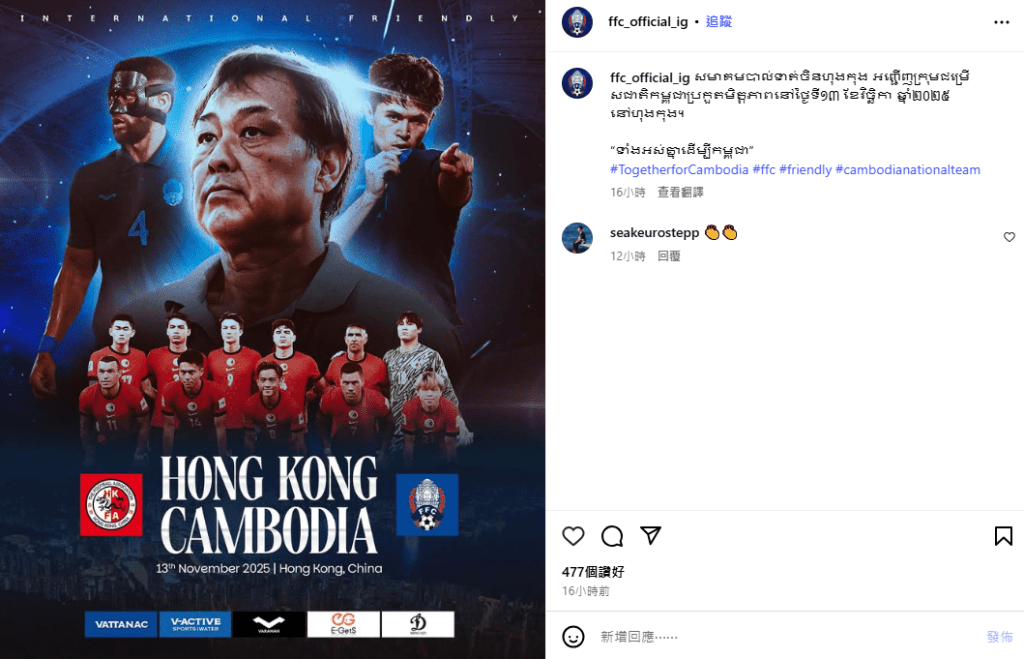Click the 發佈 post comment button
The width and height of the screenshot is (1024, 659).
click(999, 637)
